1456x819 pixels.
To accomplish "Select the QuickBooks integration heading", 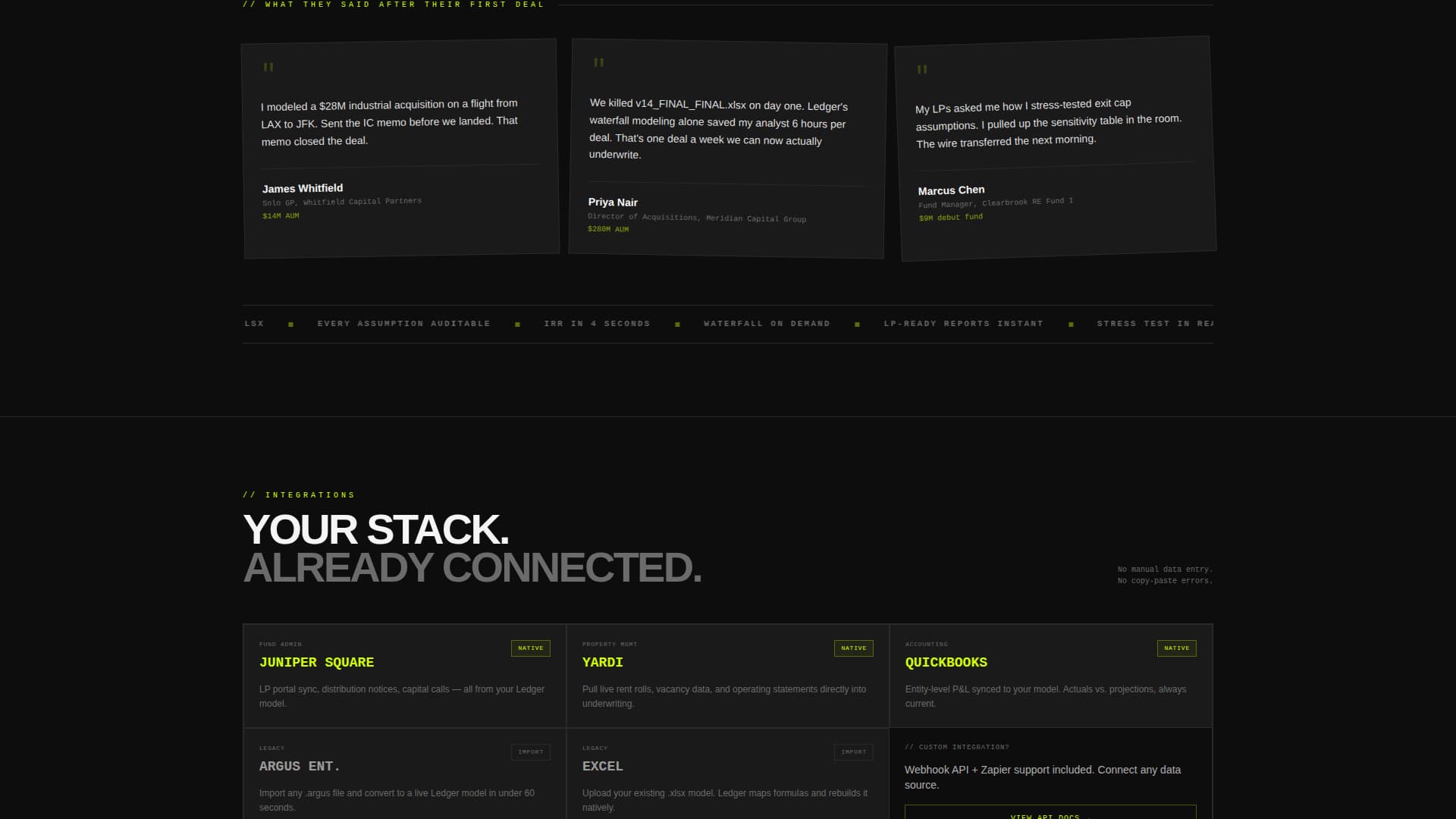I will [x=946, y=662].
